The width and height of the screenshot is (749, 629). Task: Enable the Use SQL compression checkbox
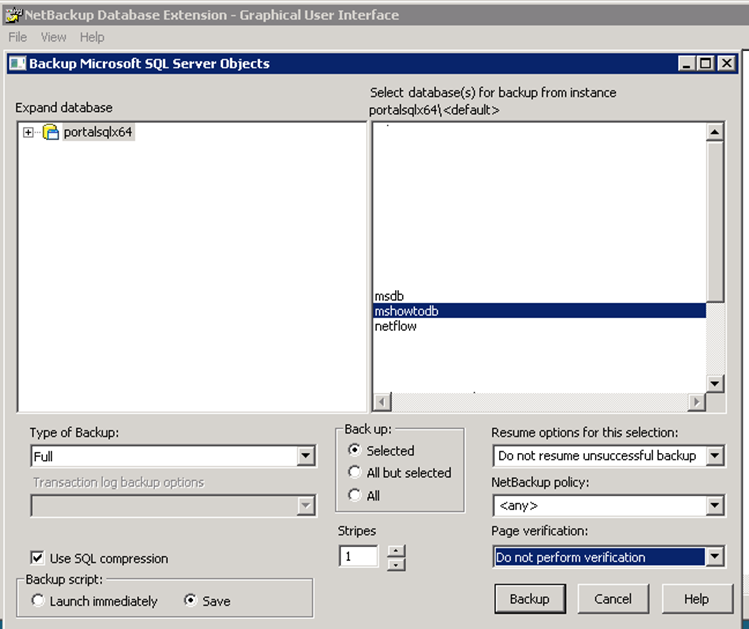coord(38,559)
